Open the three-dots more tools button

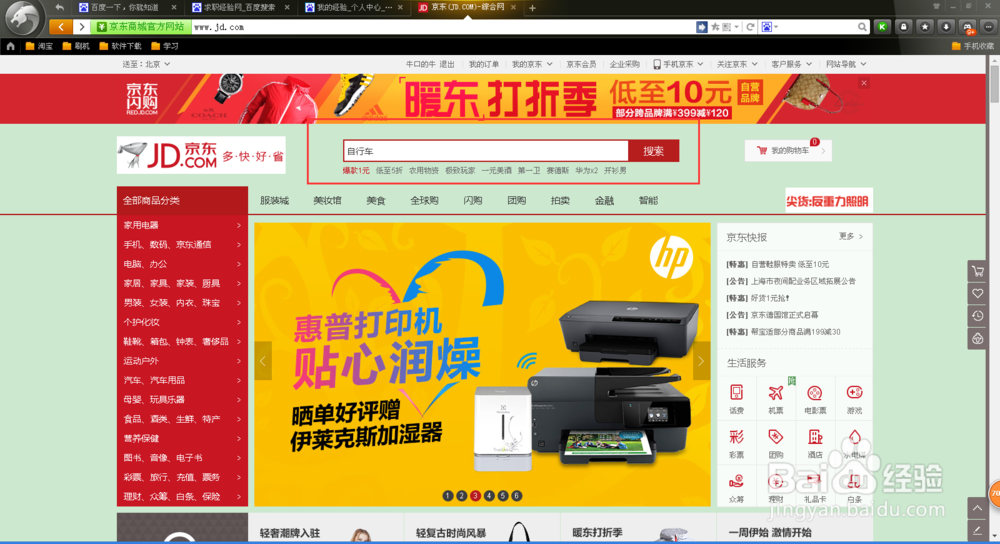tap(989, 27)
